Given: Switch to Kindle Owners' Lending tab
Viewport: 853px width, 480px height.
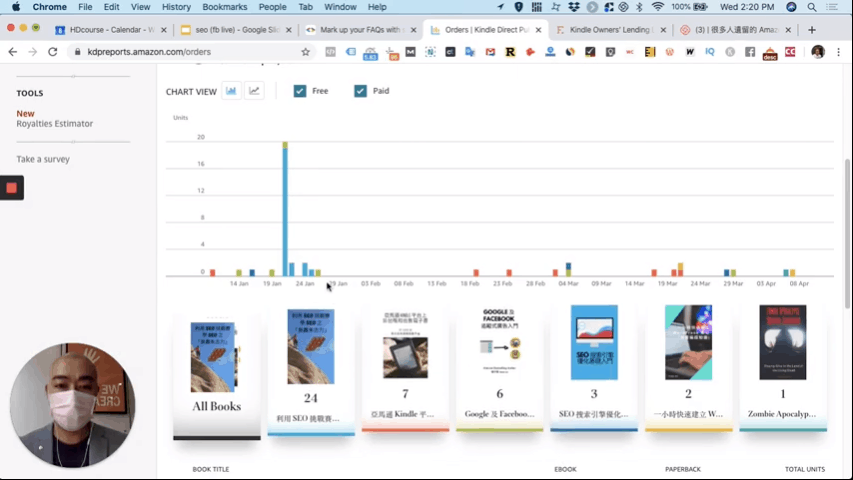Looking at the screenshot, I should [x=610, y=30].
